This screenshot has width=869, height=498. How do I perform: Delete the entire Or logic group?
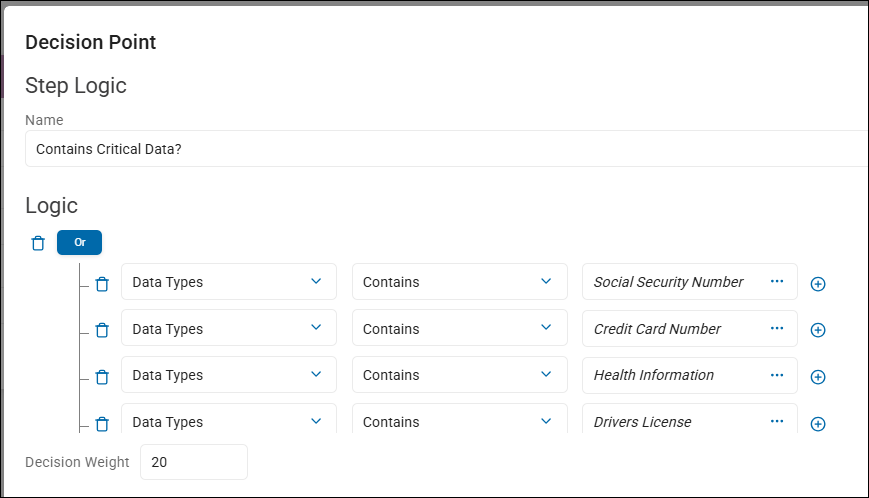tap(38, 243)
